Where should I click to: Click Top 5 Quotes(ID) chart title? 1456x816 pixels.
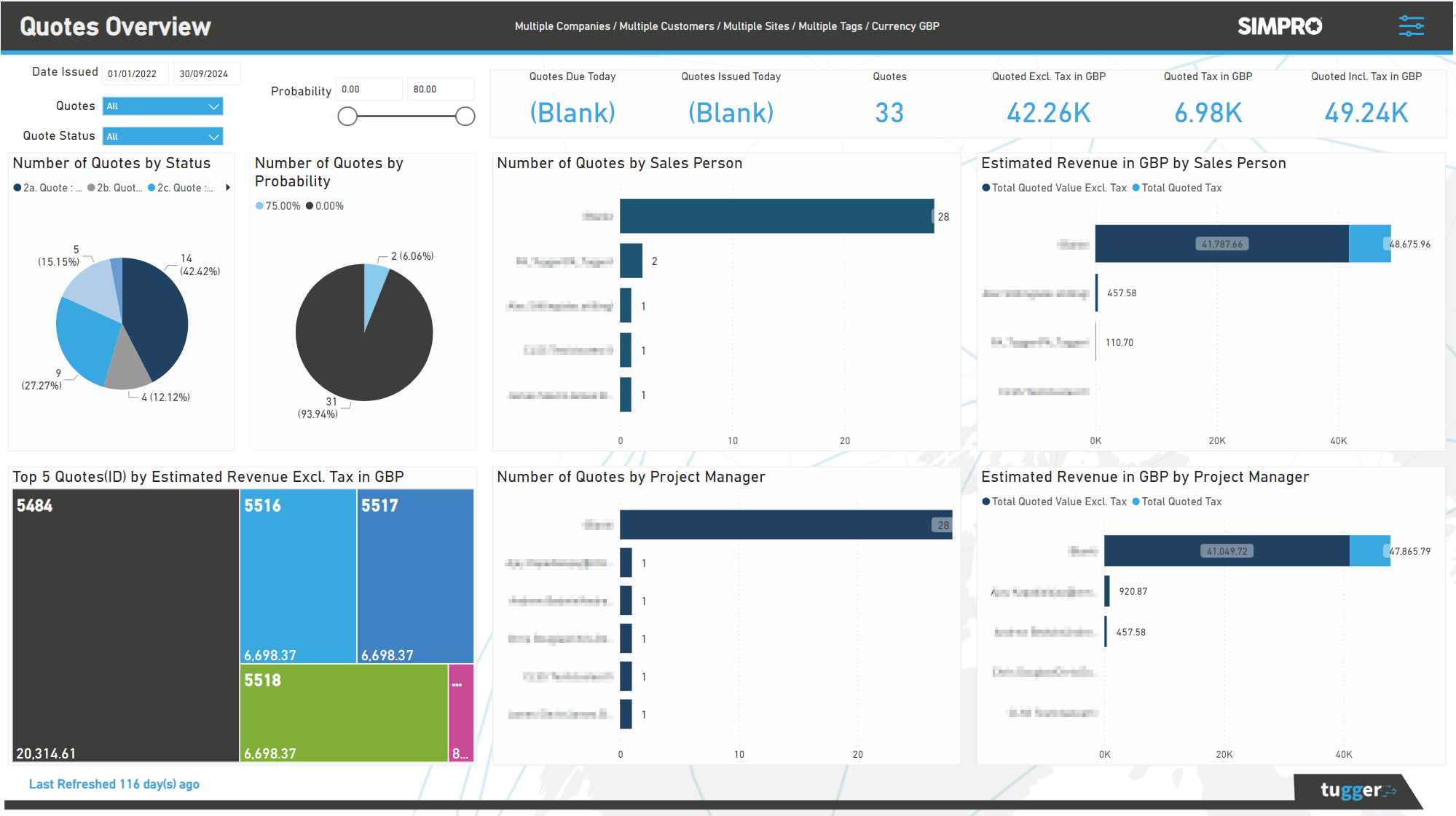tap(208, 477)
